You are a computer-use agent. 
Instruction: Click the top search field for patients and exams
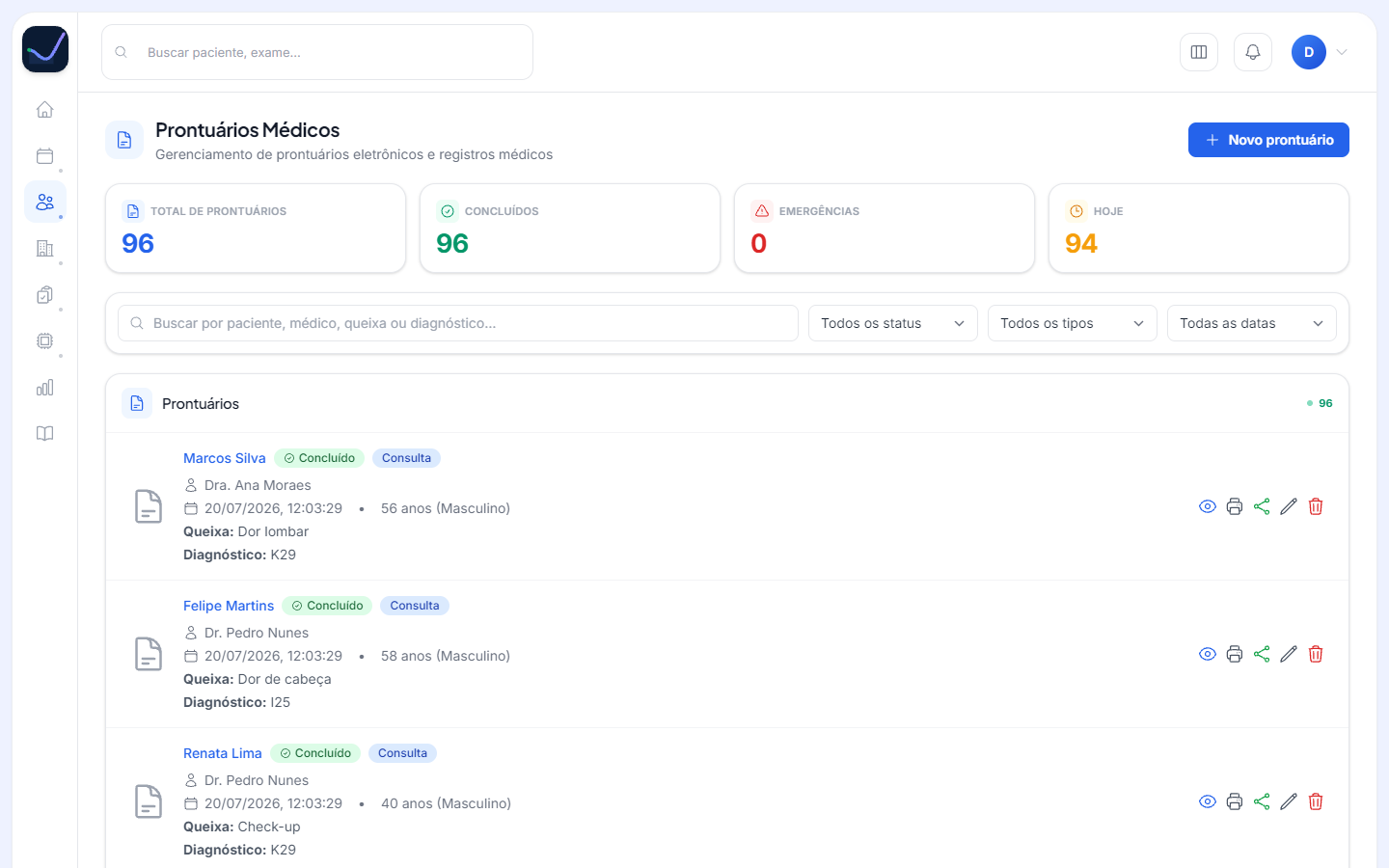click(317, 52)
